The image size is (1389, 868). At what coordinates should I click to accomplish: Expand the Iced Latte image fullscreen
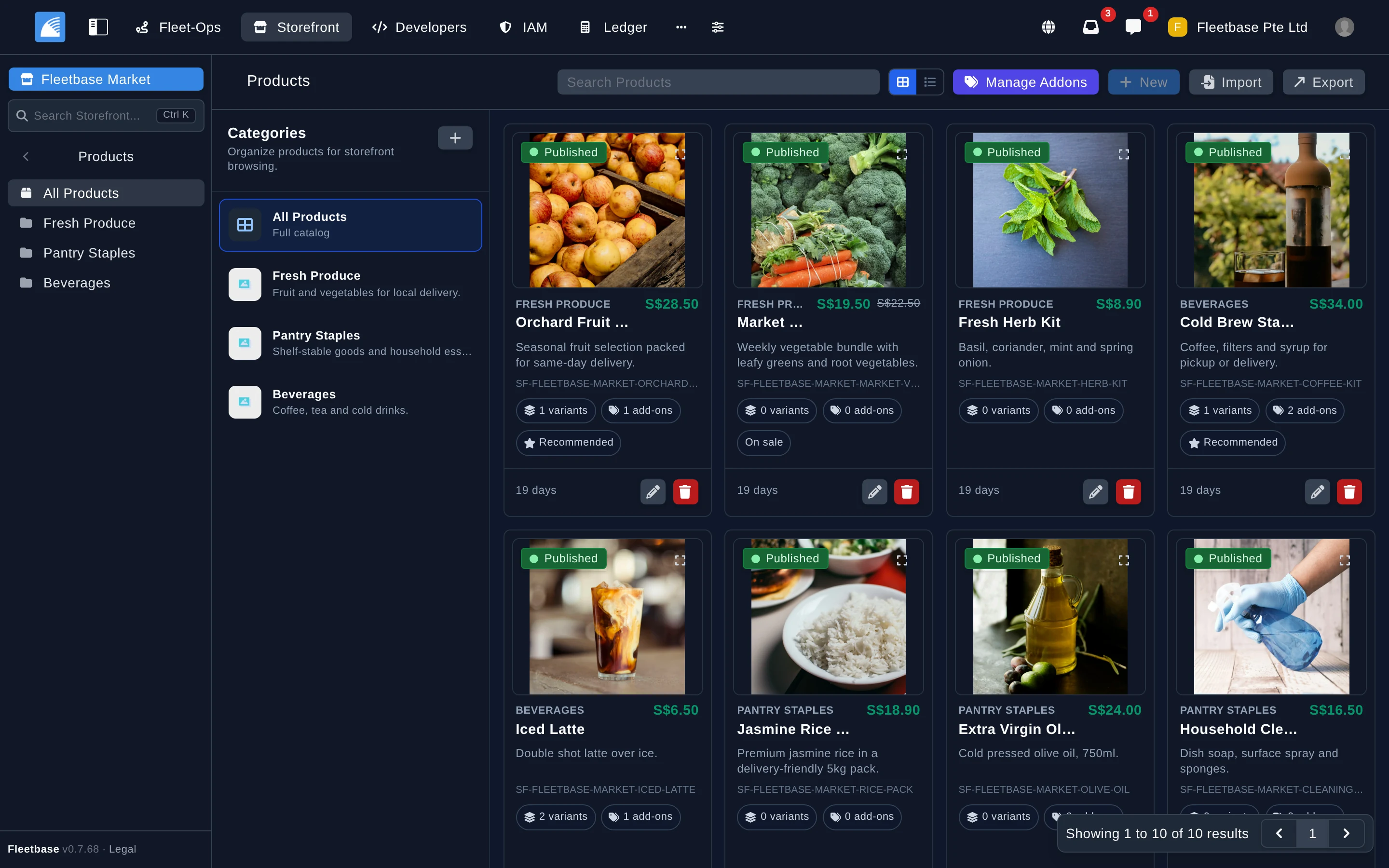click(680, 560)
